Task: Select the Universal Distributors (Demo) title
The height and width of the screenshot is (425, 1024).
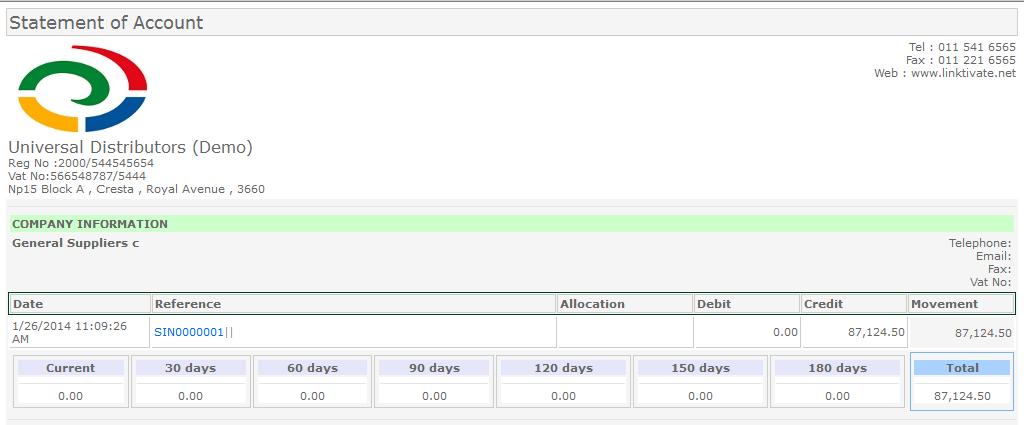Action: (x=131, y=148)
